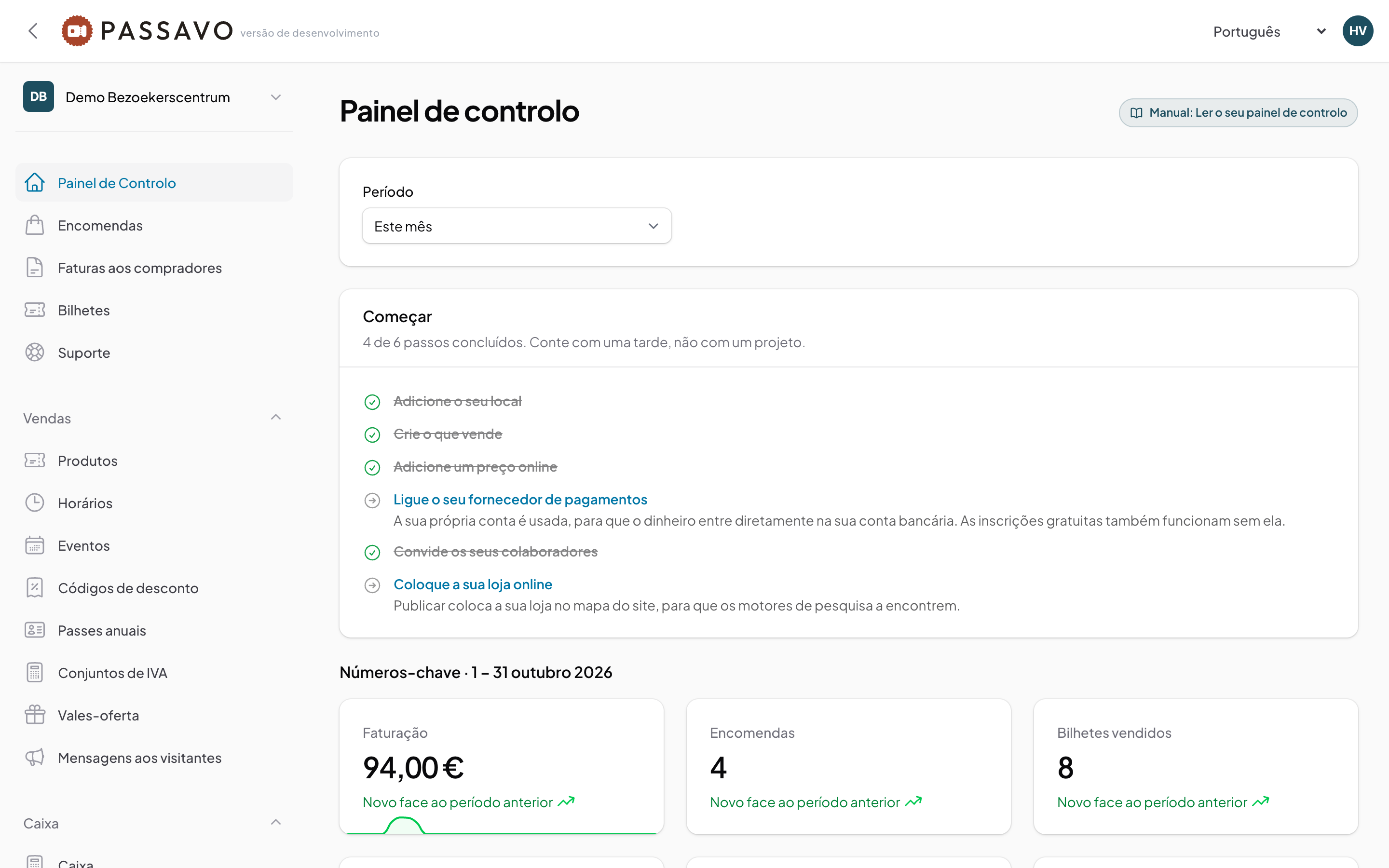Click checkmark next to Adicione o seu local
The image size is (1389, 868).
coord(372,402)
